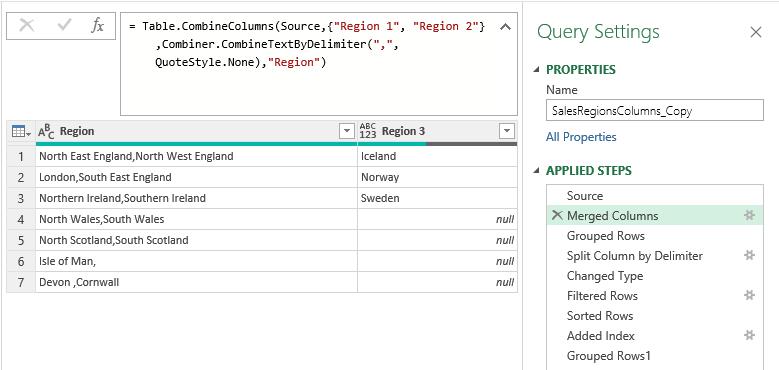The image size is (779, 370).
Task: Select the Grouped Rows1 step
Action: click(654, 356)
